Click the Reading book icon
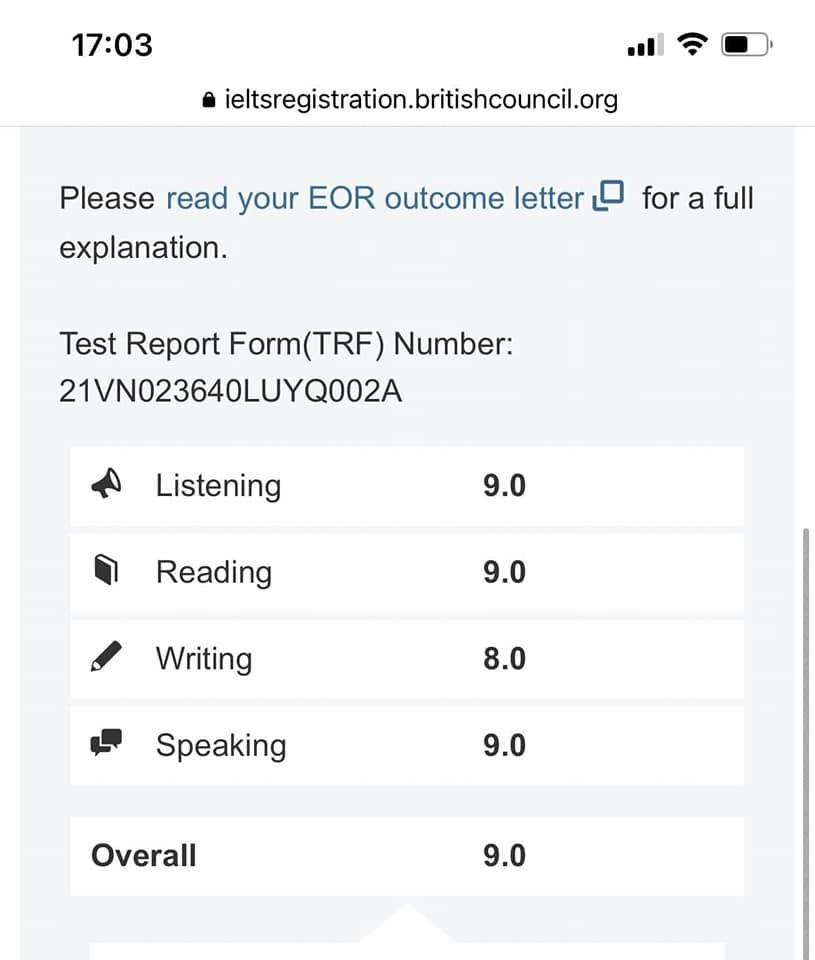This screenshot has height=960, width=815. [x=106, y=571]
